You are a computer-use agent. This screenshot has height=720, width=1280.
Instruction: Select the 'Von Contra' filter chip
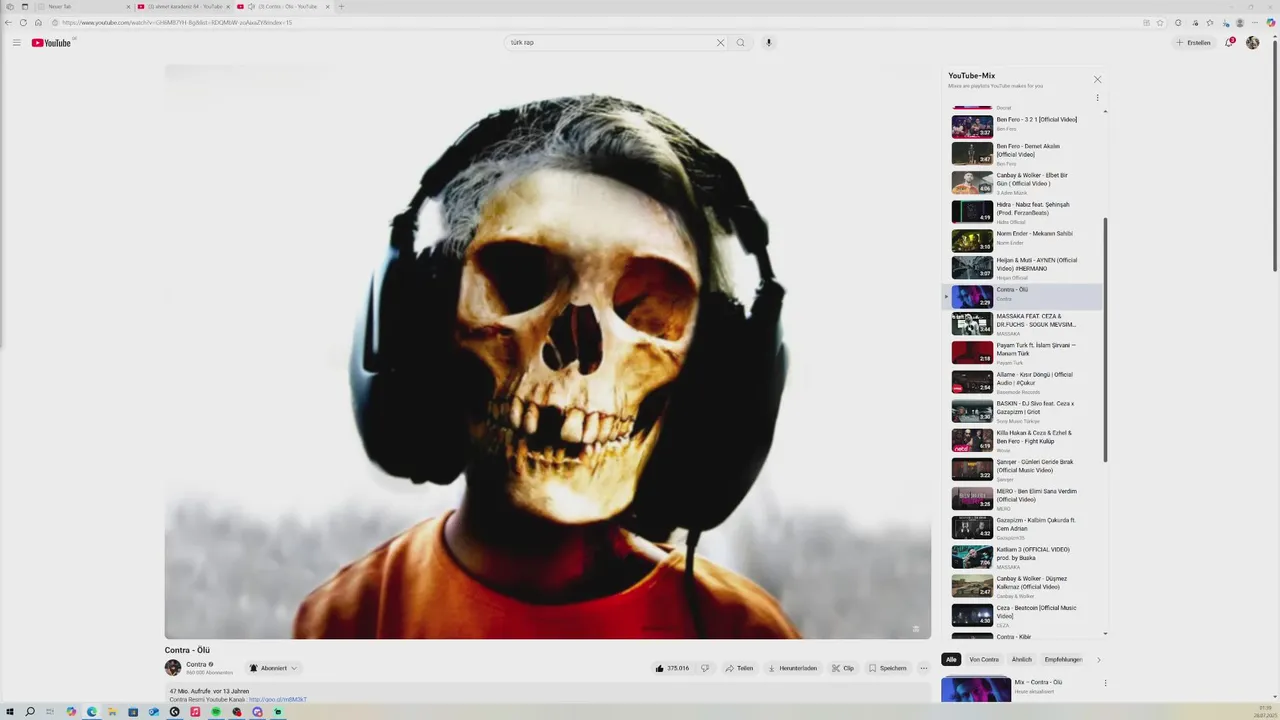point(984,659)
